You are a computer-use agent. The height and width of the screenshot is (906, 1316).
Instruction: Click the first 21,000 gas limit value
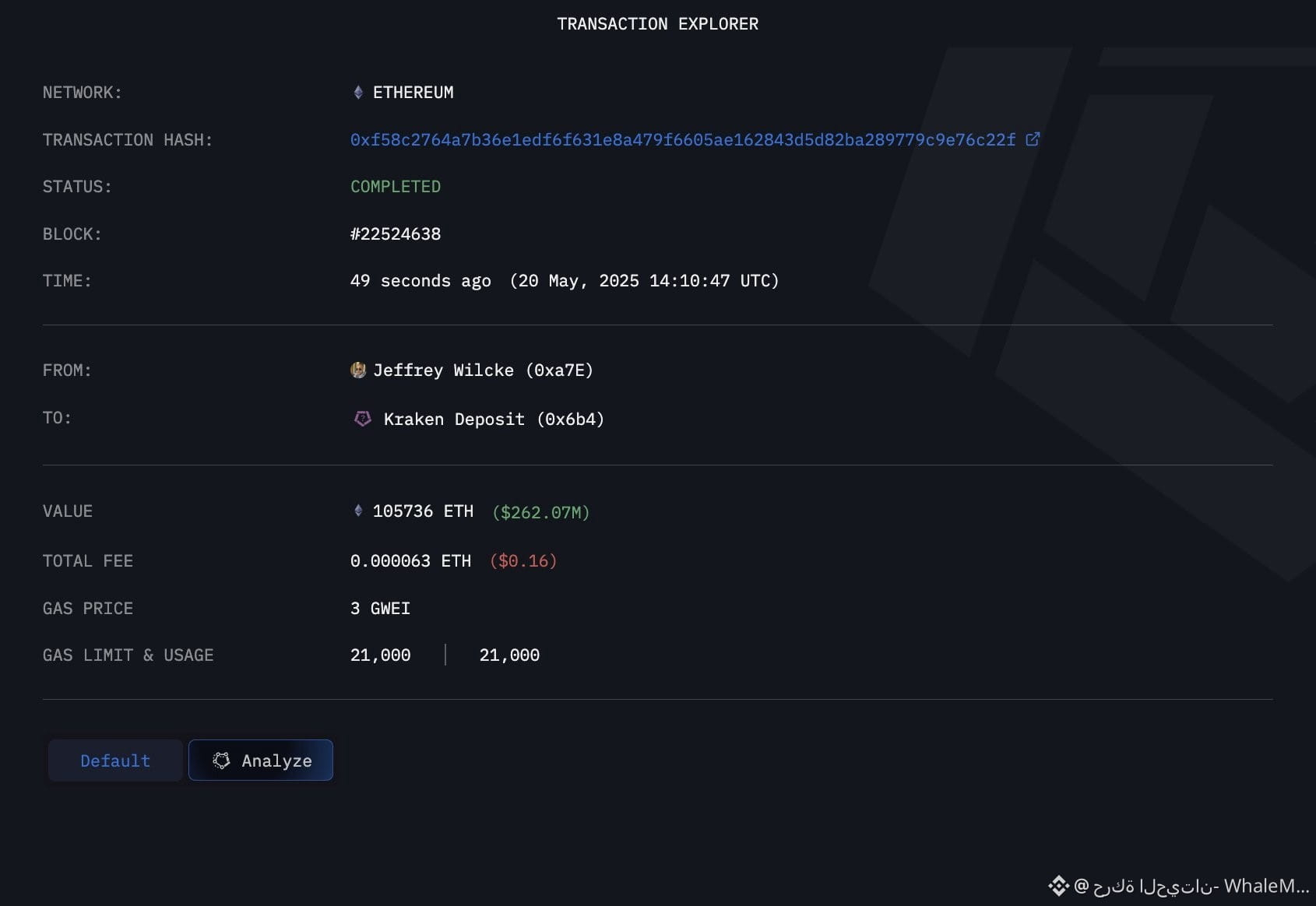pyautogui.click(x=381, y=655)
